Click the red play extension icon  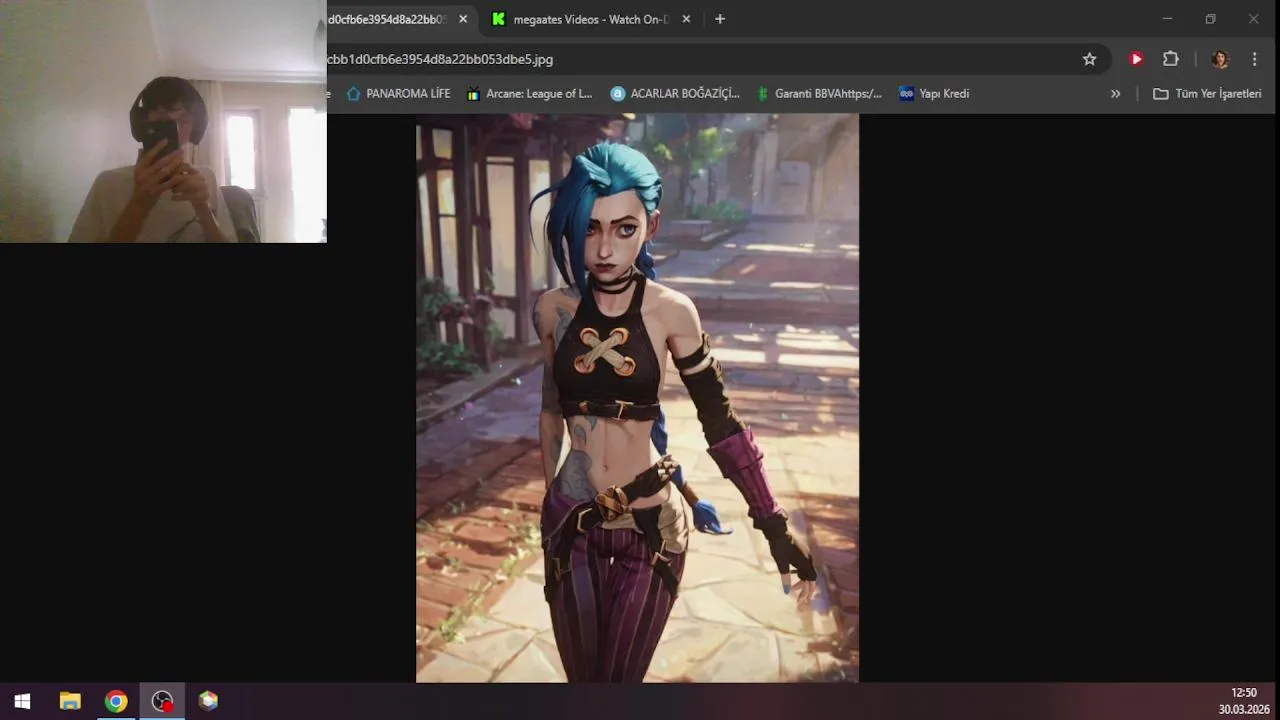[x=1136, y=59]
